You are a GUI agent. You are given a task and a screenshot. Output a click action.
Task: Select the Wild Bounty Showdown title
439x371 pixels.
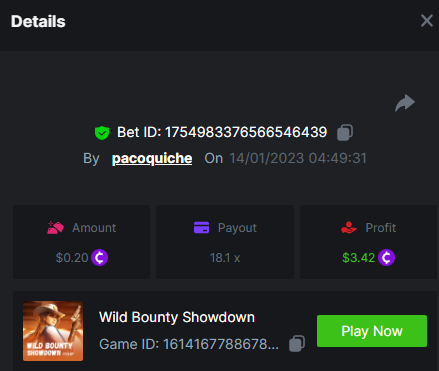pyautogui.click(x=177, y=317)
